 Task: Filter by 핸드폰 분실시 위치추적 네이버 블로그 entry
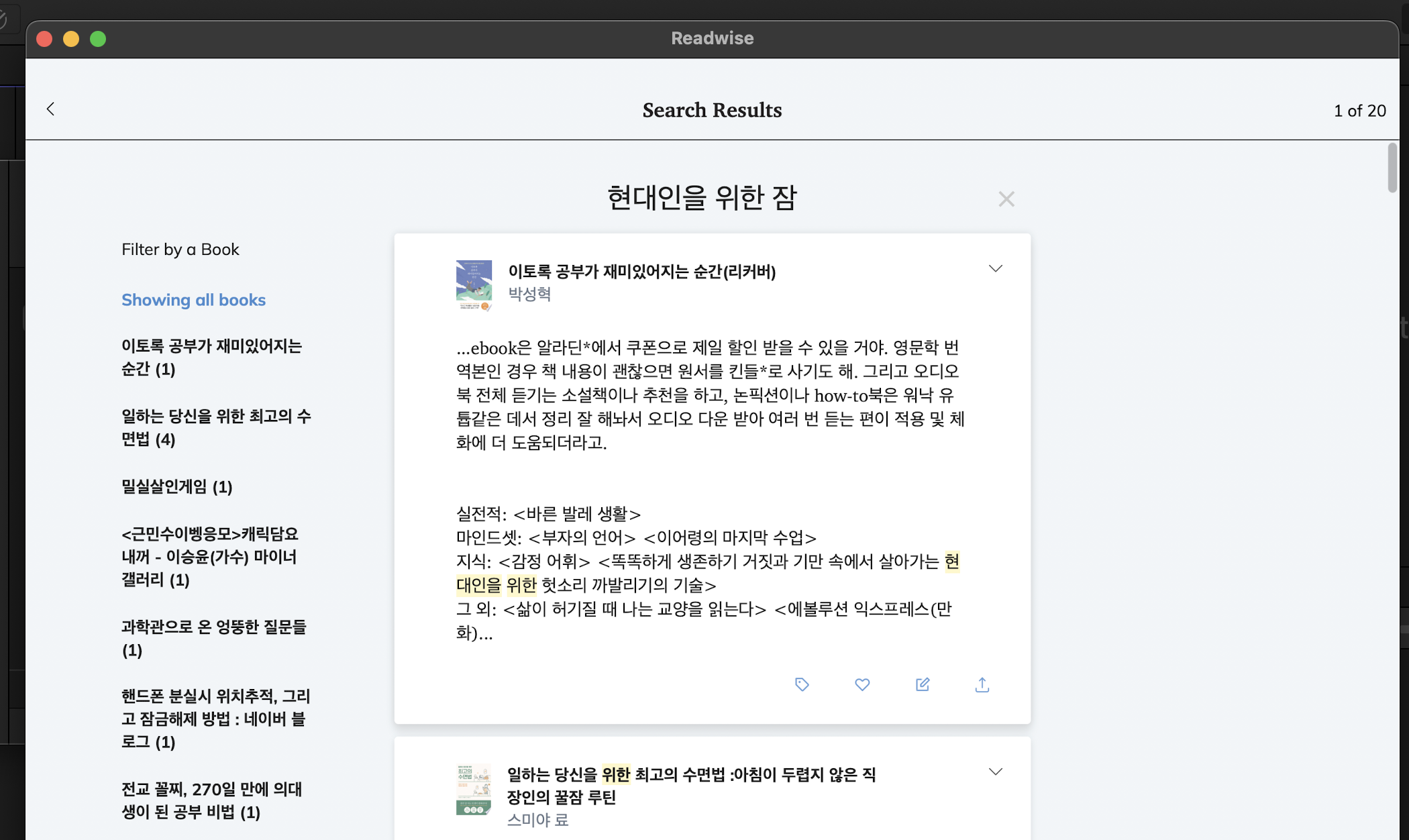[x=215, y=719]
